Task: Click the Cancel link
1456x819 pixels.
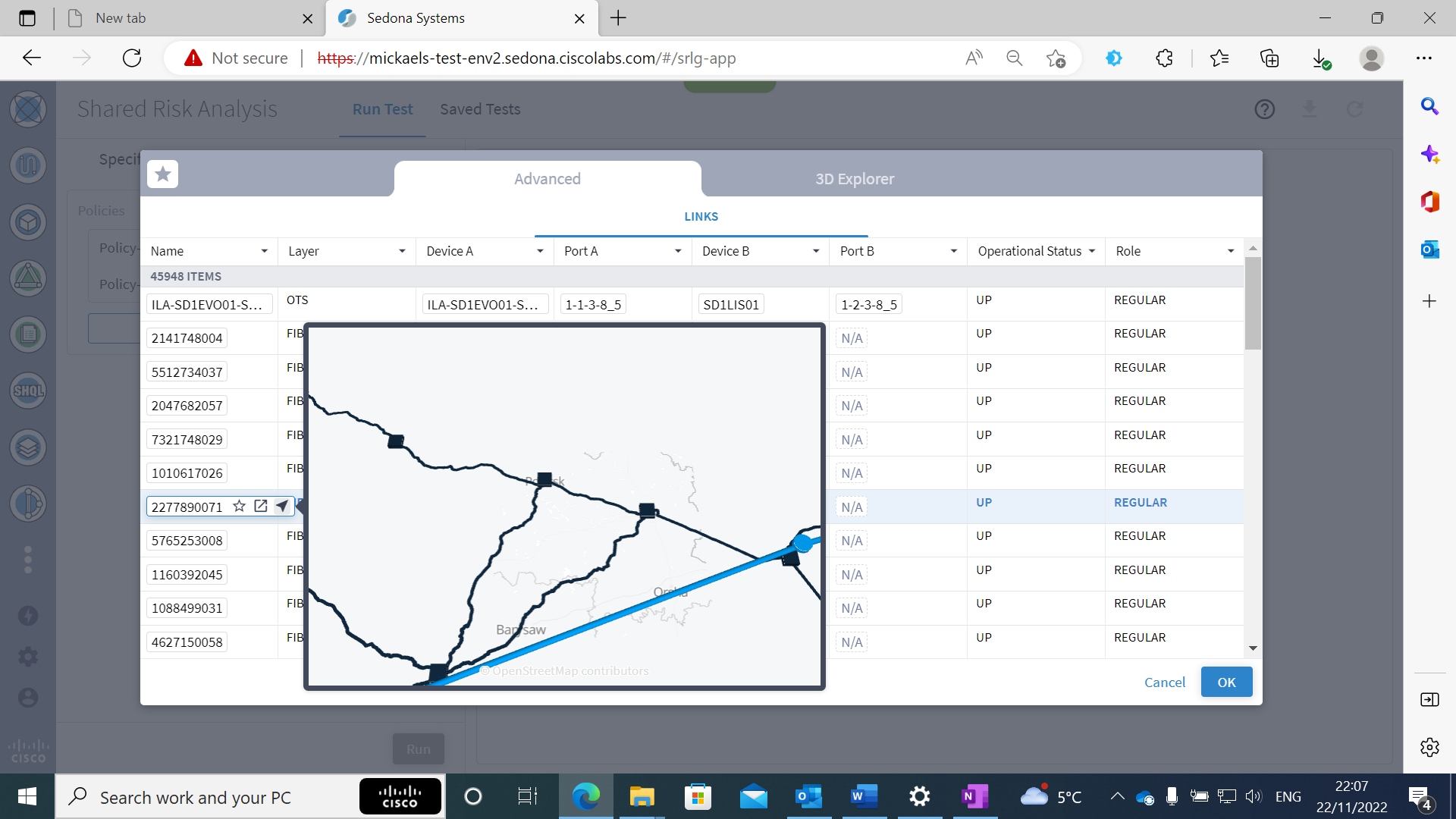Action: pos(1164,682)
